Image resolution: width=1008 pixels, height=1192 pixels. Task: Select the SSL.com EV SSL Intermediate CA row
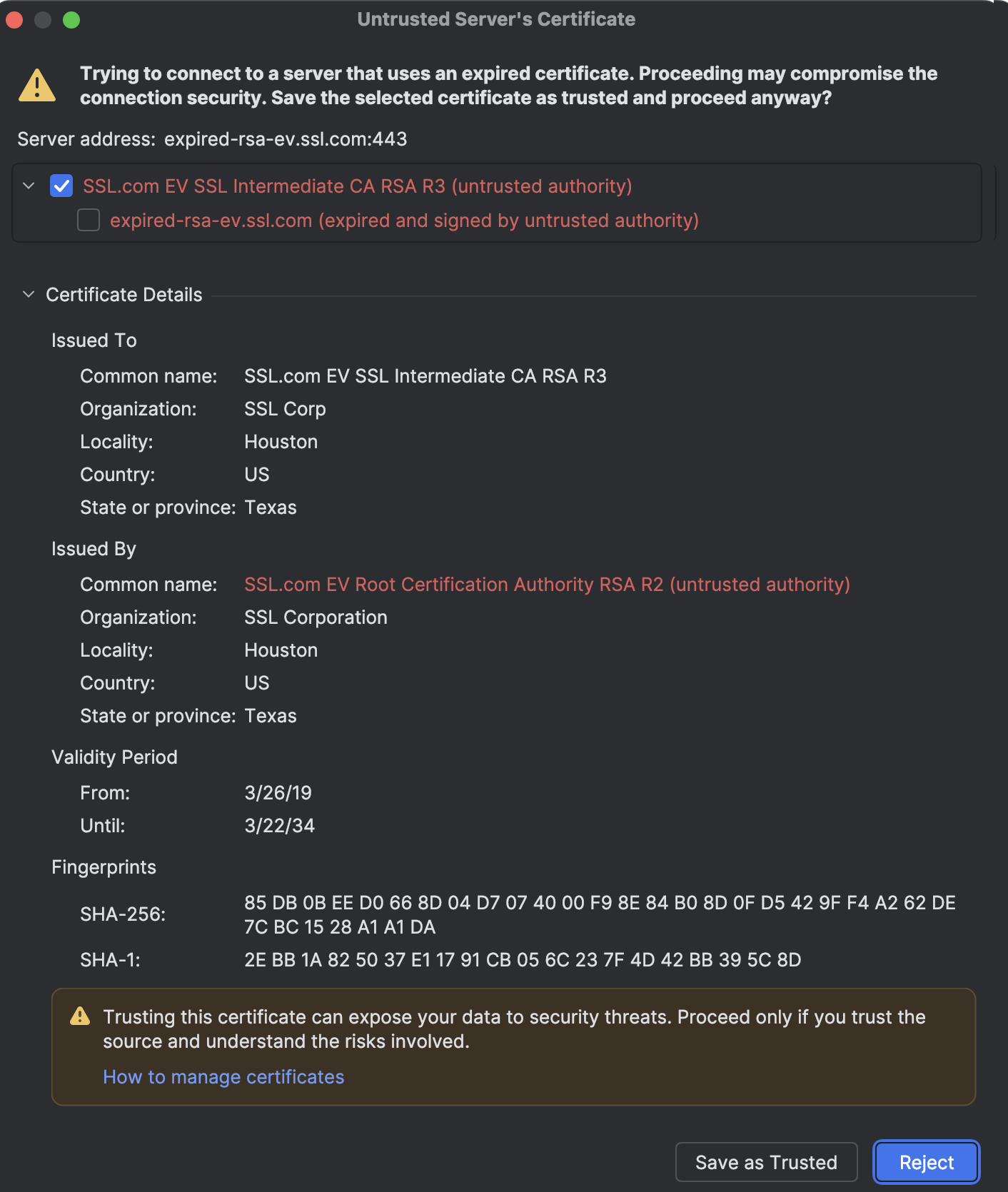point(357,186)
